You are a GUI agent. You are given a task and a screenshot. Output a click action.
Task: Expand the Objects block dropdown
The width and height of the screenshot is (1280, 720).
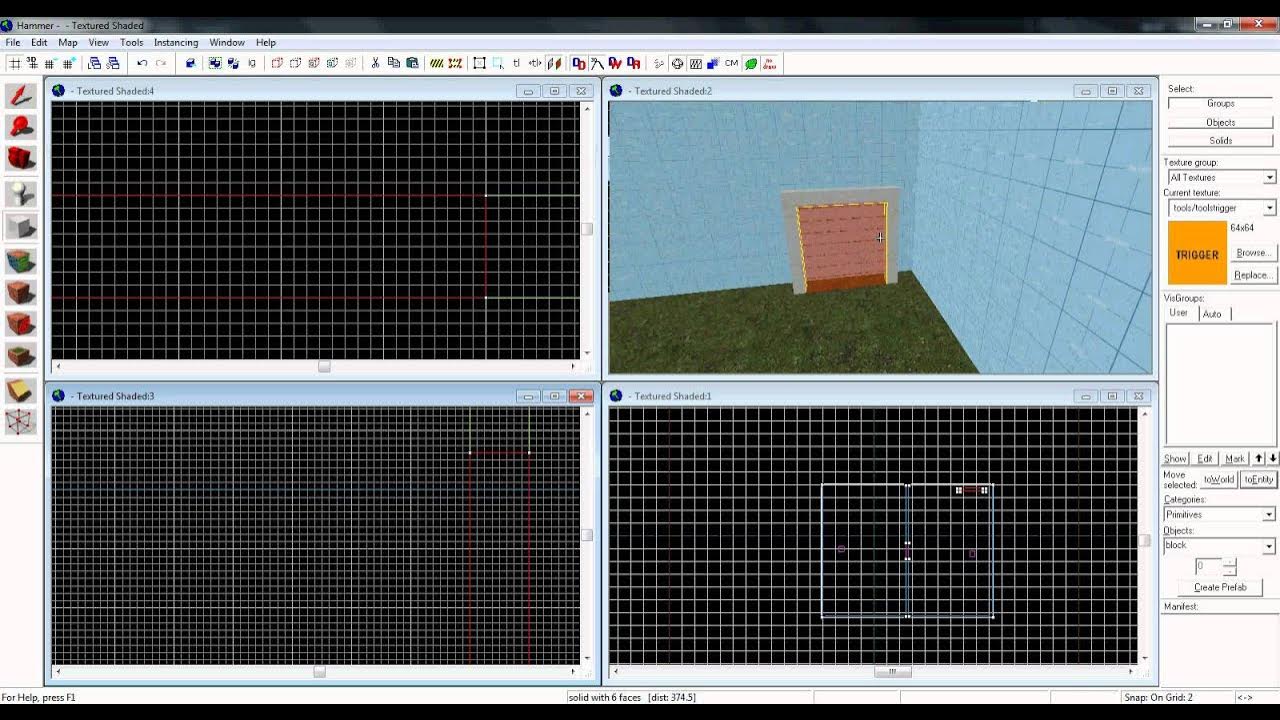point(1269,546)
